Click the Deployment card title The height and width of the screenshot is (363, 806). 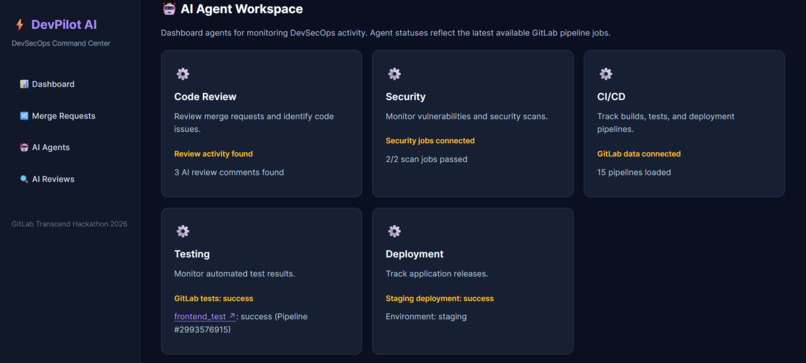(x=414, y=254)
